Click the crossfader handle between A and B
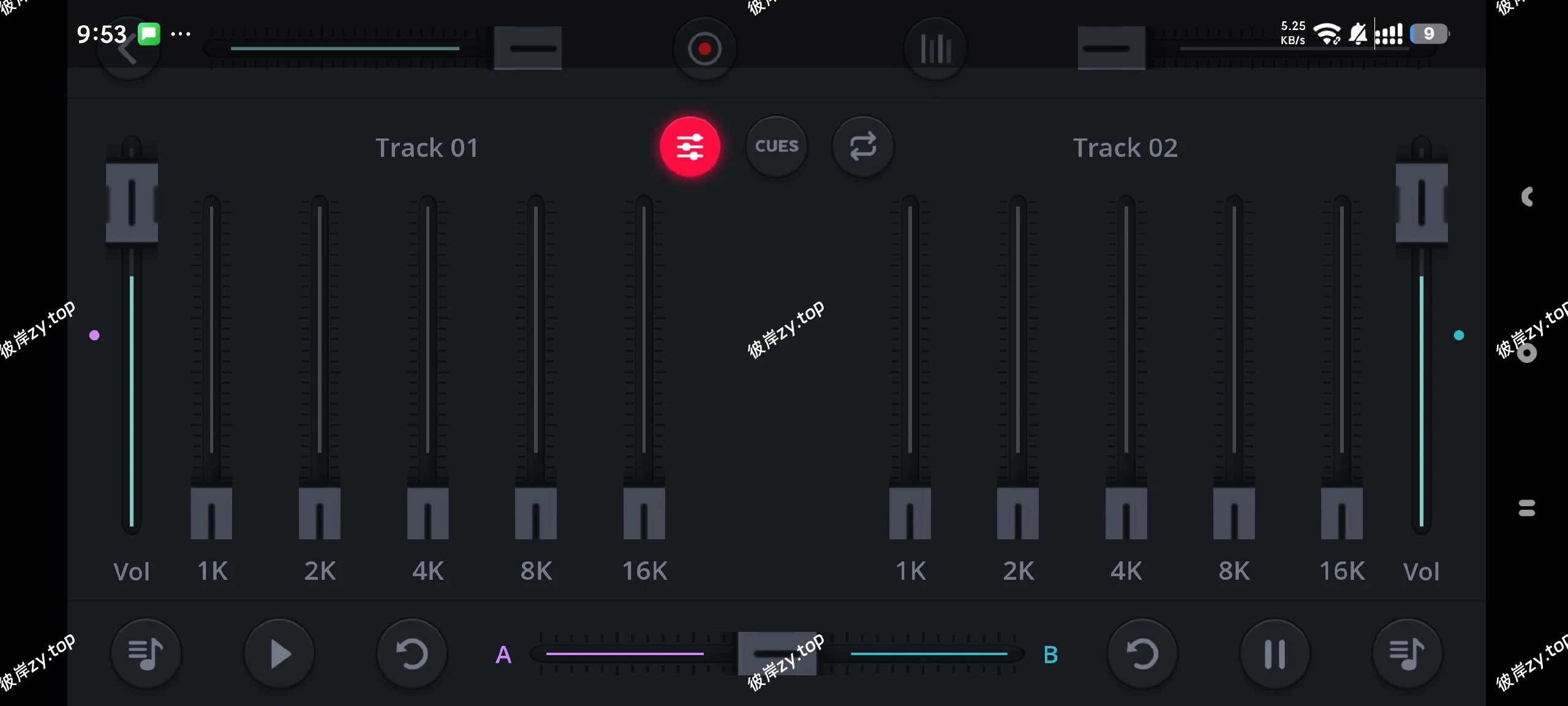The image size is (1568, 706). click(776, 654)
